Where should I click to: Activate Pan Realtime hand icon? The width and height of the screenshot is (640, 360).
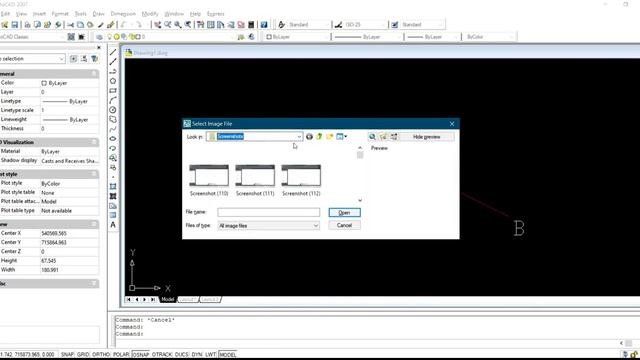(158, 25)
